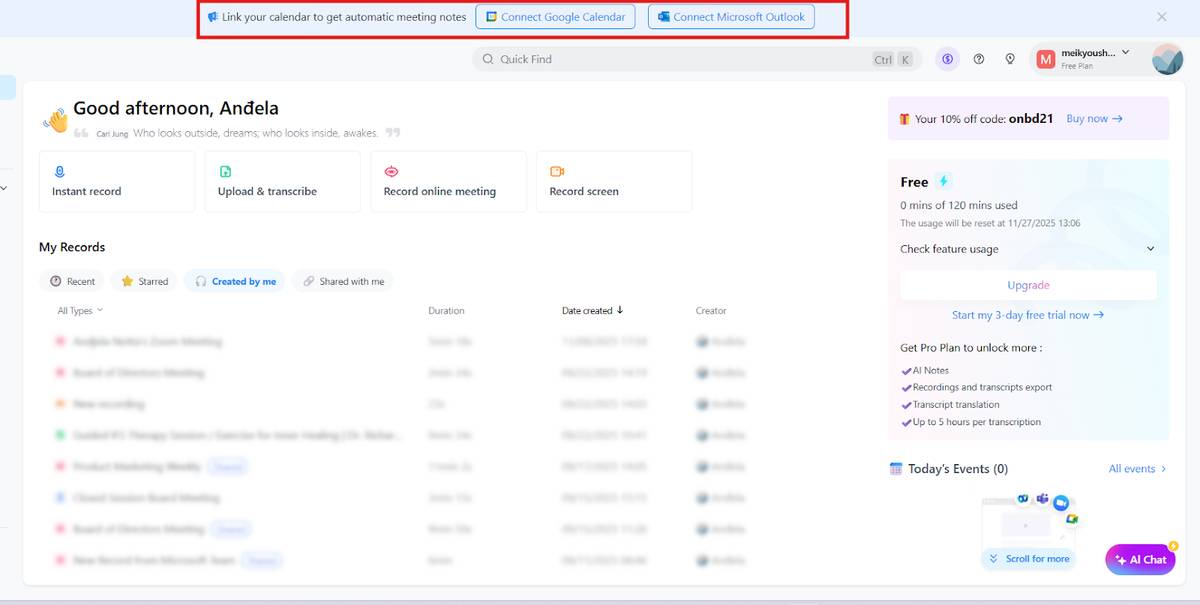This screenshot has height=605, width=1200.
Task: Select the Starred records tab
Action: pos(144,282)
